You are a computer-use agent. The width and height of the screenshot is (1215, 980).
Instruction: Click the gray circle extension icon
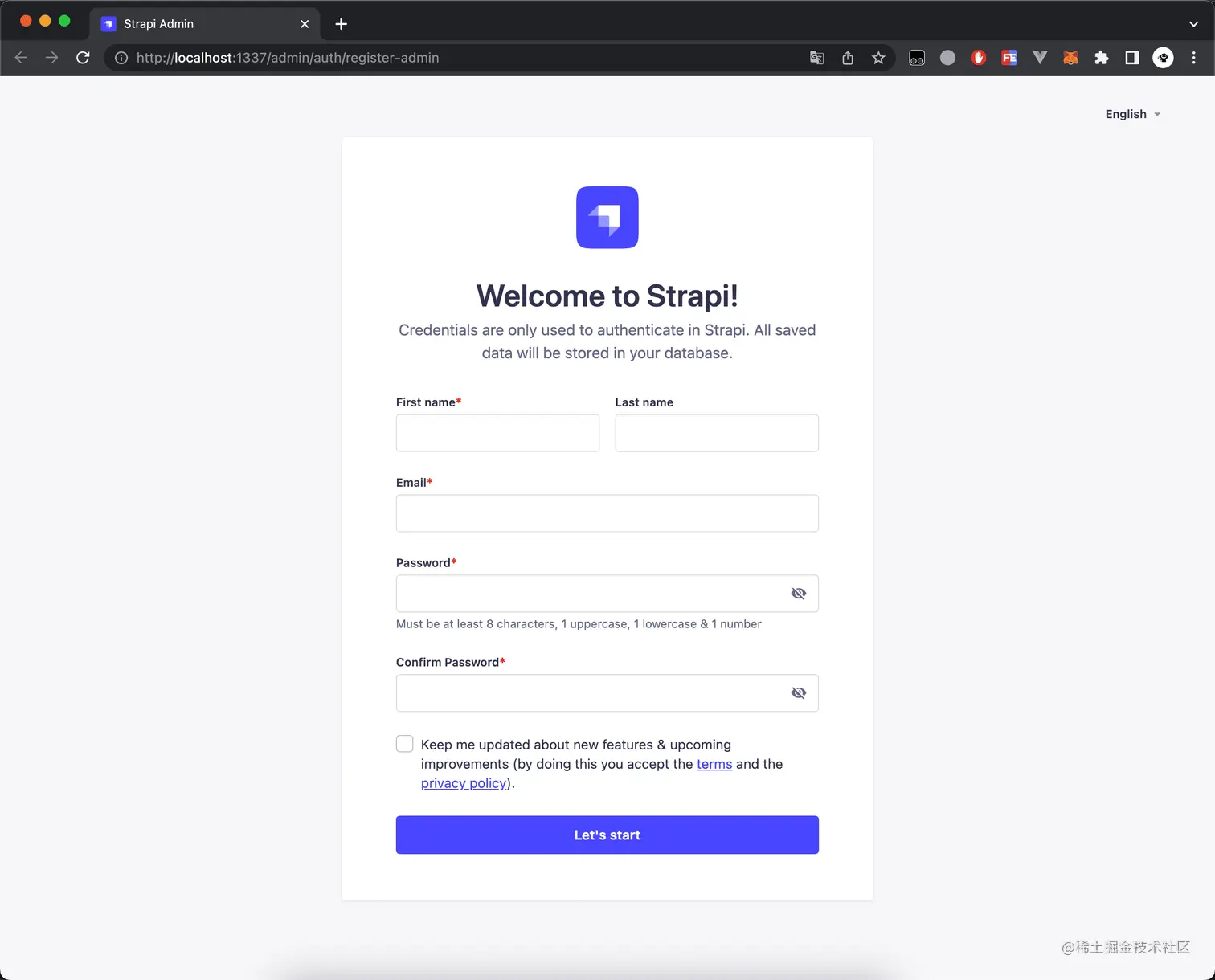948,58
